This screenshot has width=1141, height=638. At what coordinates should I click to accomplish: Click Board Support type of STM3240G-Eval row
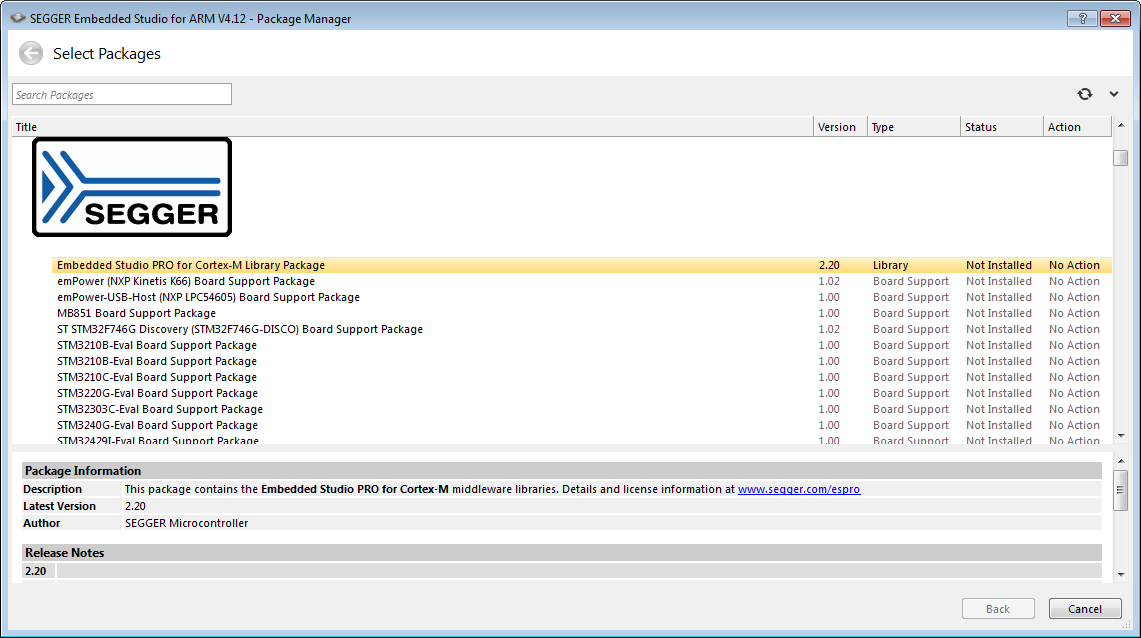(910, 426)
